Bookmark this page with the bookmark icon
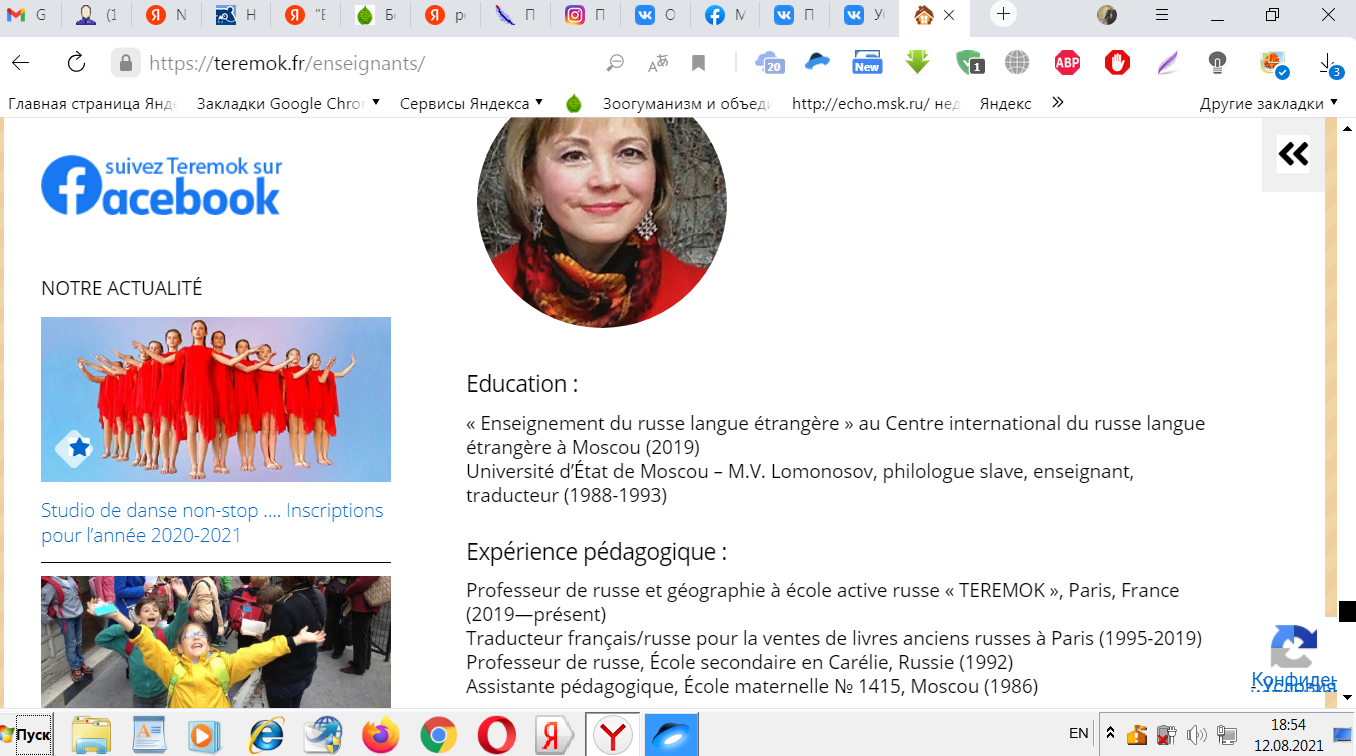The image size is (1356, 756). (699, 63)
